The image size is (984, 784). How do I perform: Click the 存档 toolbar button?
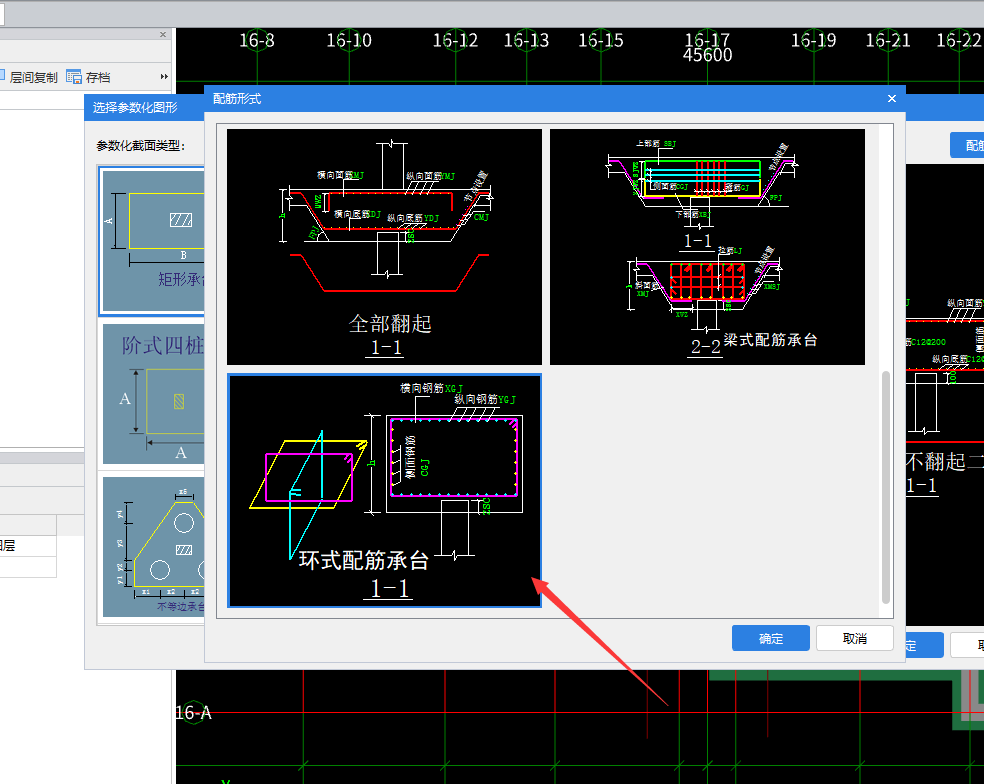tap(88, 77)
